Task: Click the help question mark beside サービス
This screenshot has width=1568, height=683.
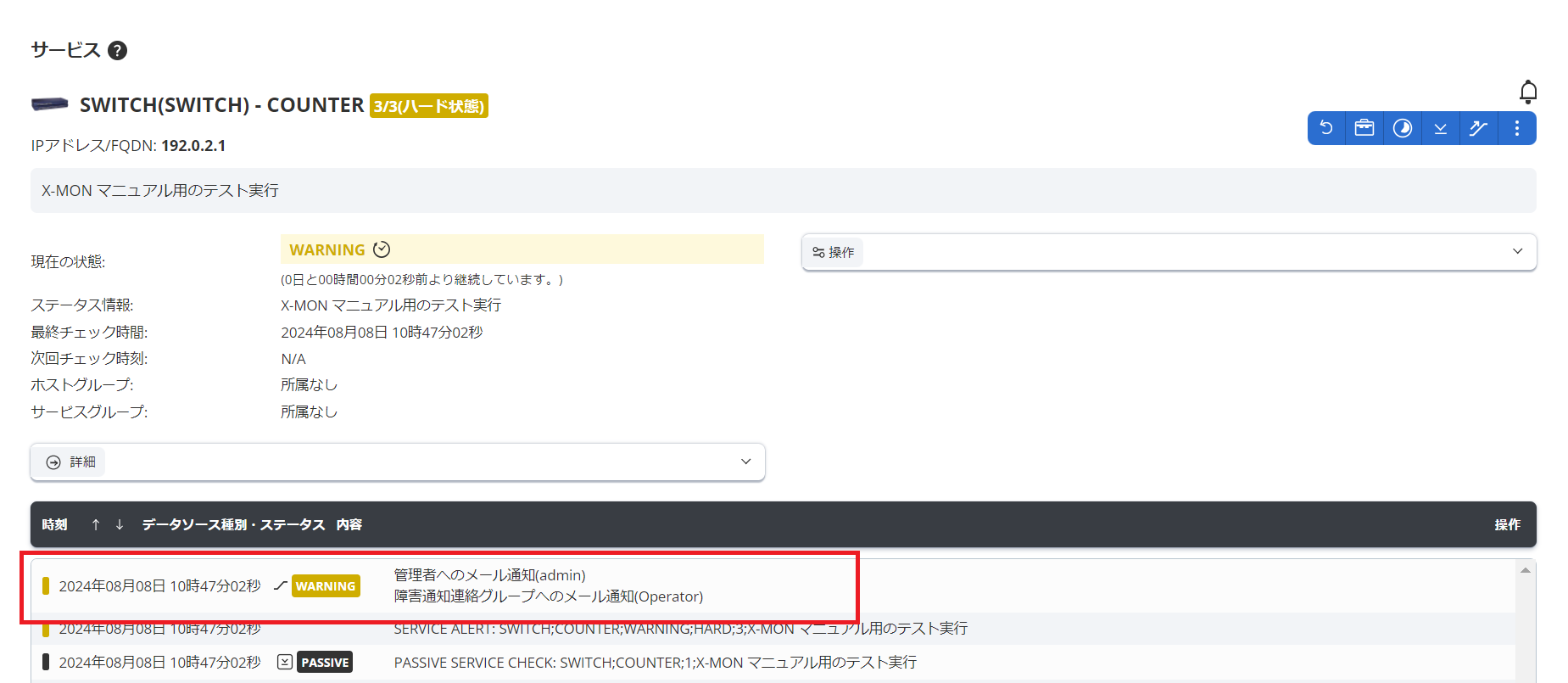Action: [x=118, y=51]
